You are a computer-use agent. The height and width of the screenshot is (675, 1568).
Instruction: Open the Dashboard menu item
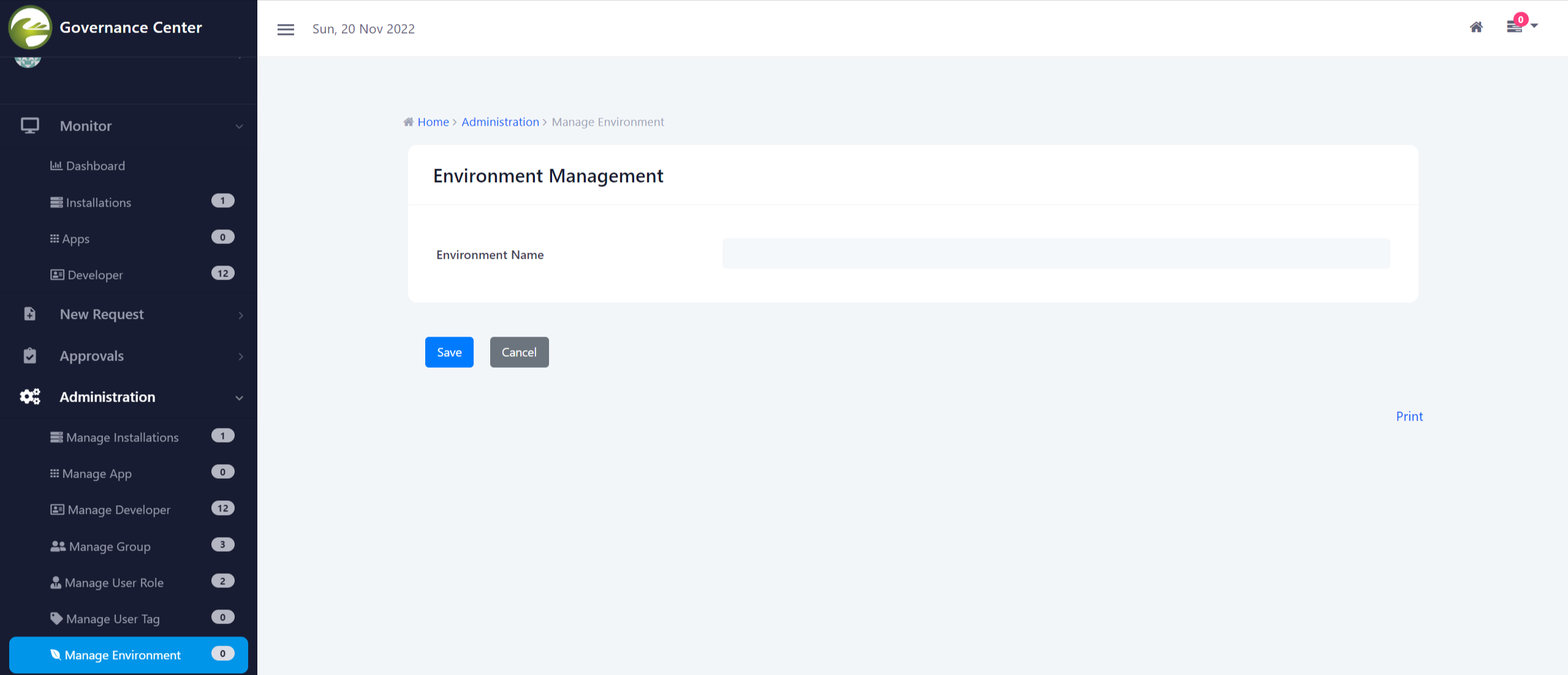coord(95,166)
